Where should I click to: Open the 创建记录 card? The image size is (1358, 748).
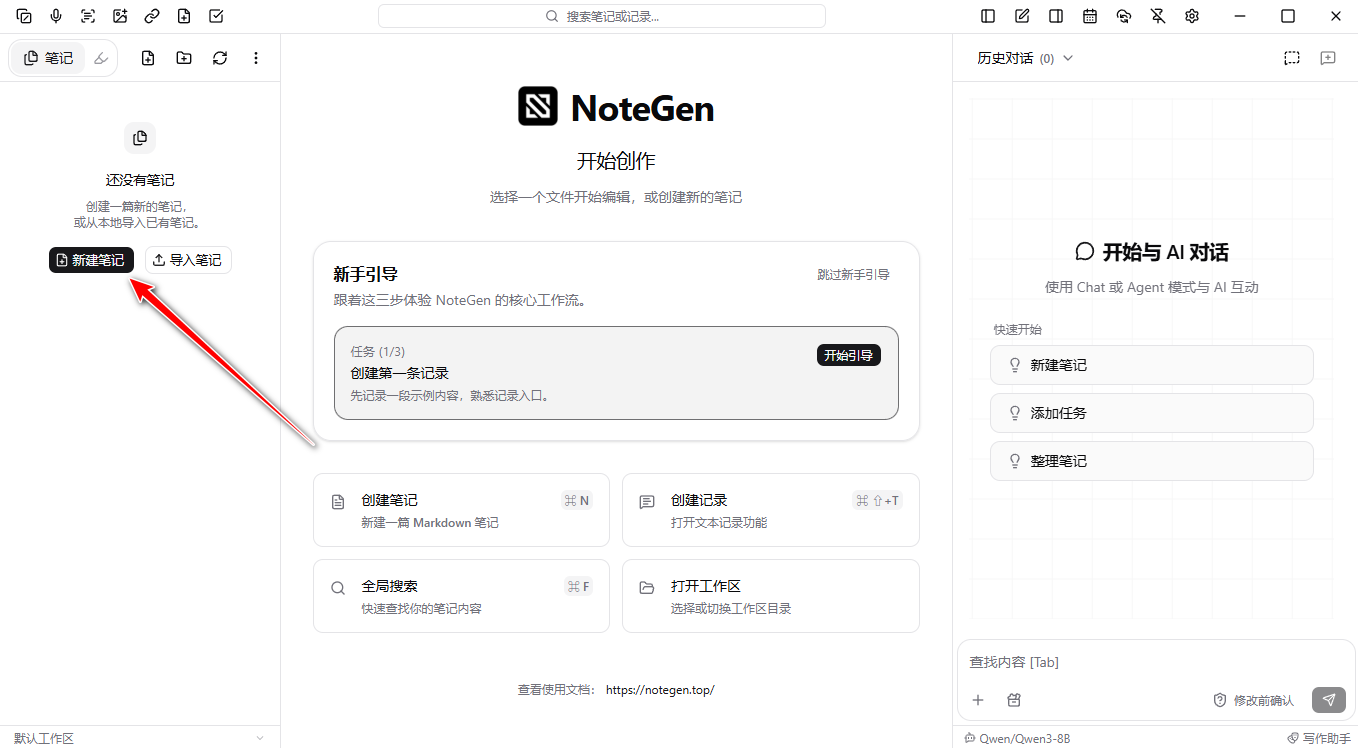771,510
